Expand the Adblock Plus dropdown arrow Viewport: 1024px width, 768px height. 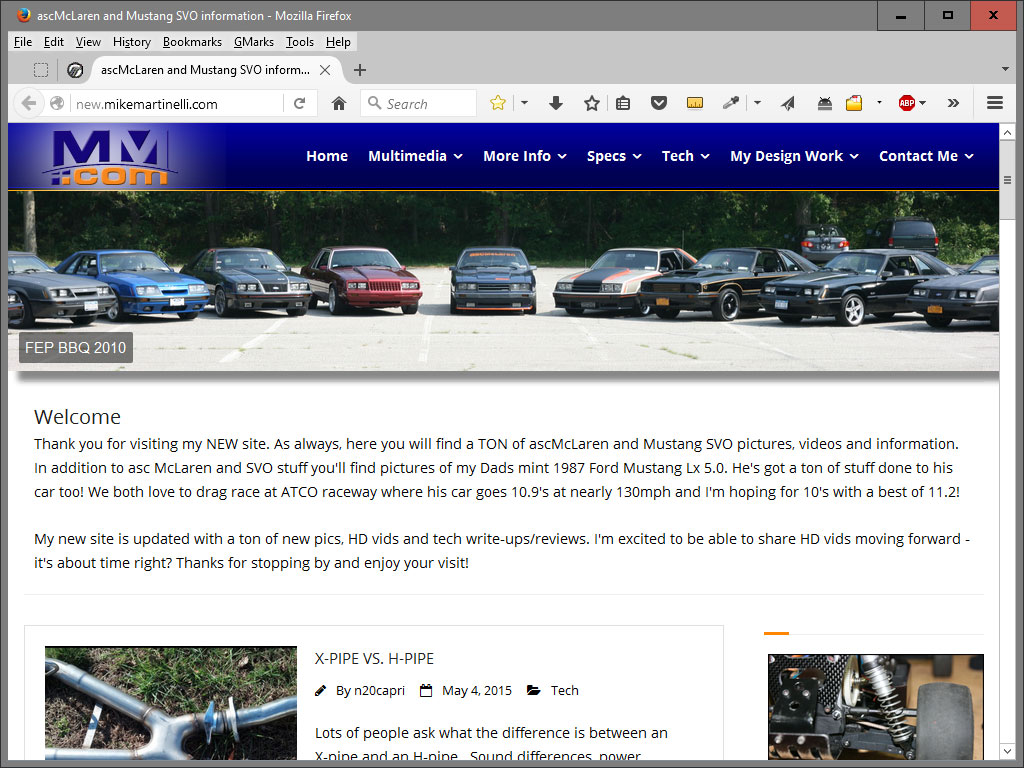point(922,103)
